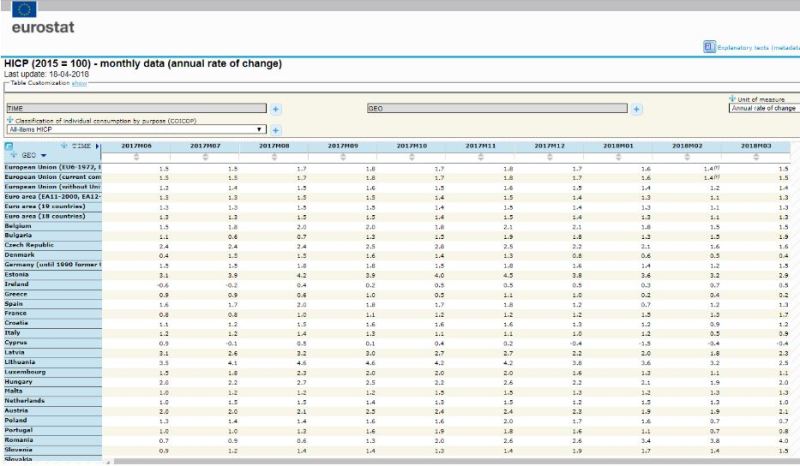Click the plus button beside the TIME field
Screen dimensions: 800x466
tap(276, 108)
